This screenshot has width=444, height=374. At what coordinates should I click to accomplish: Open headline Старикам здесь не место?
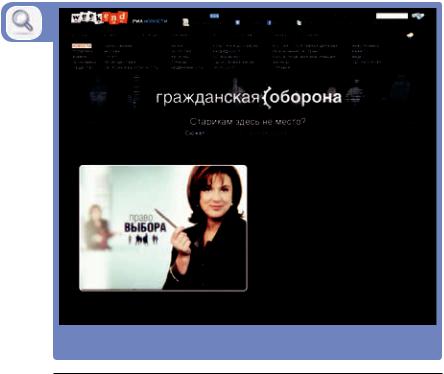click(x=247, y=122)
